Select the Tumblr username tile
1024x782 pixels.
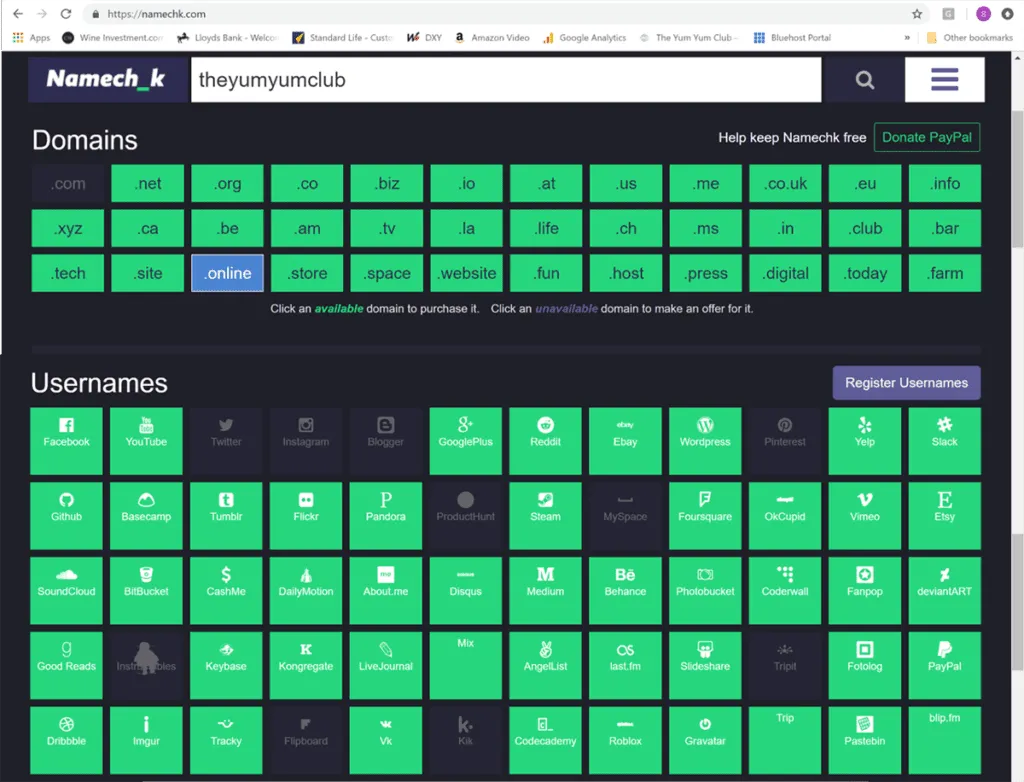(x=226, y=515)
